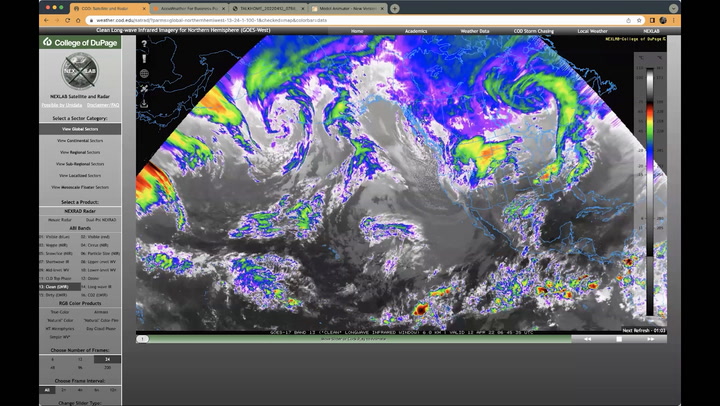Select the Day Cloud Phase product

pos(101,328)
